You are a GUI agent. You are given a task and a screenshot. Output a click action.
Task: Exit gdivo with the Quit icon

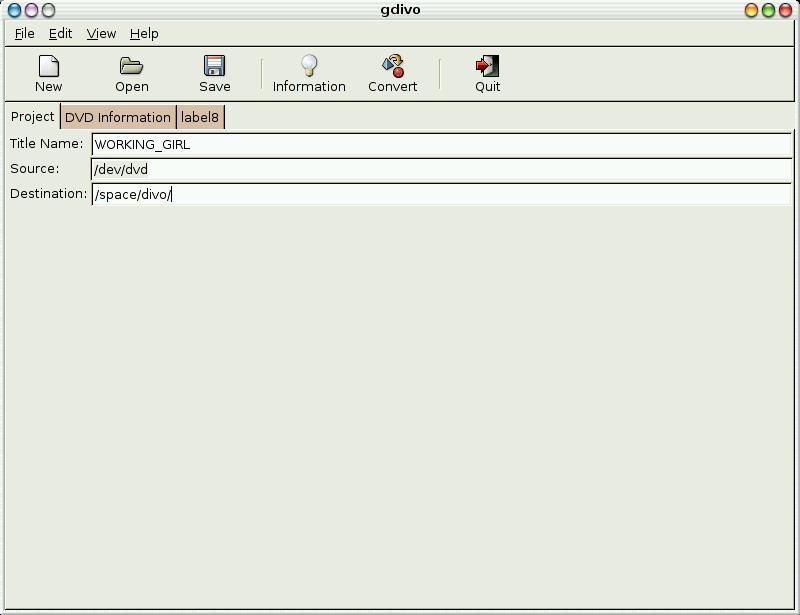tap(487, 66)
